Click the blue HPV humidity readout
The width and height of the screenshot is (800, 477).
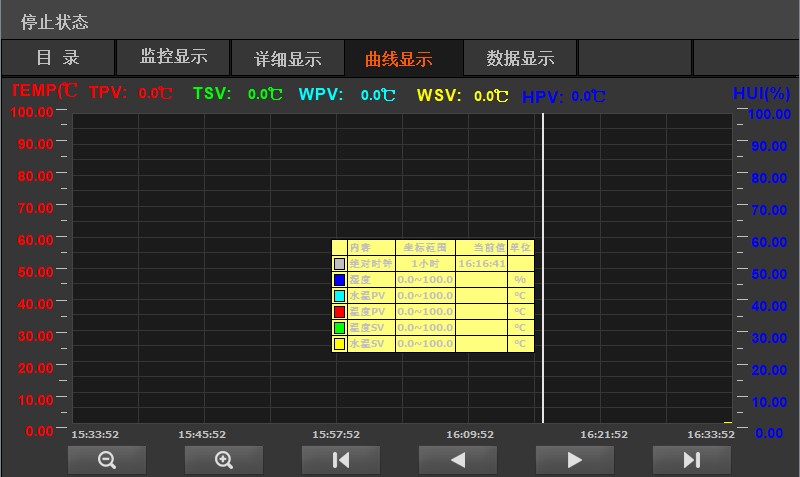(564, 97)
